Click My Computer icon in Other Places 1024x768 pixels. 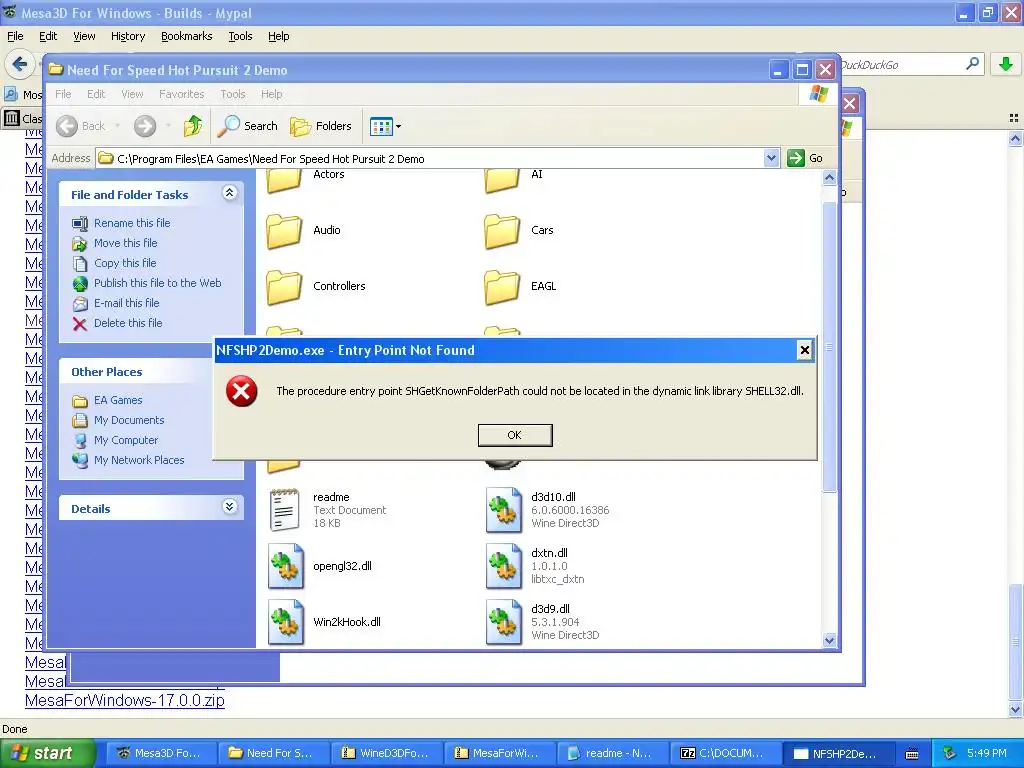point(80,441)
